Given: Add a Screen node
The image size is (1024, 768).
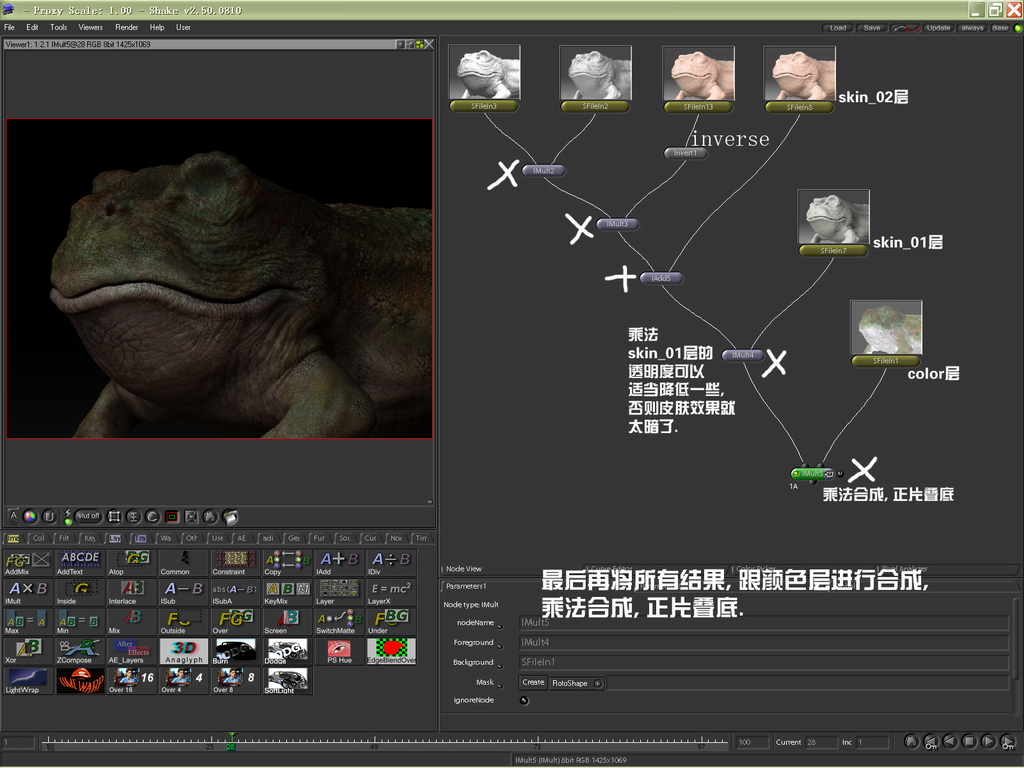Looking at the screenshot, I should [x=287, y=622].
